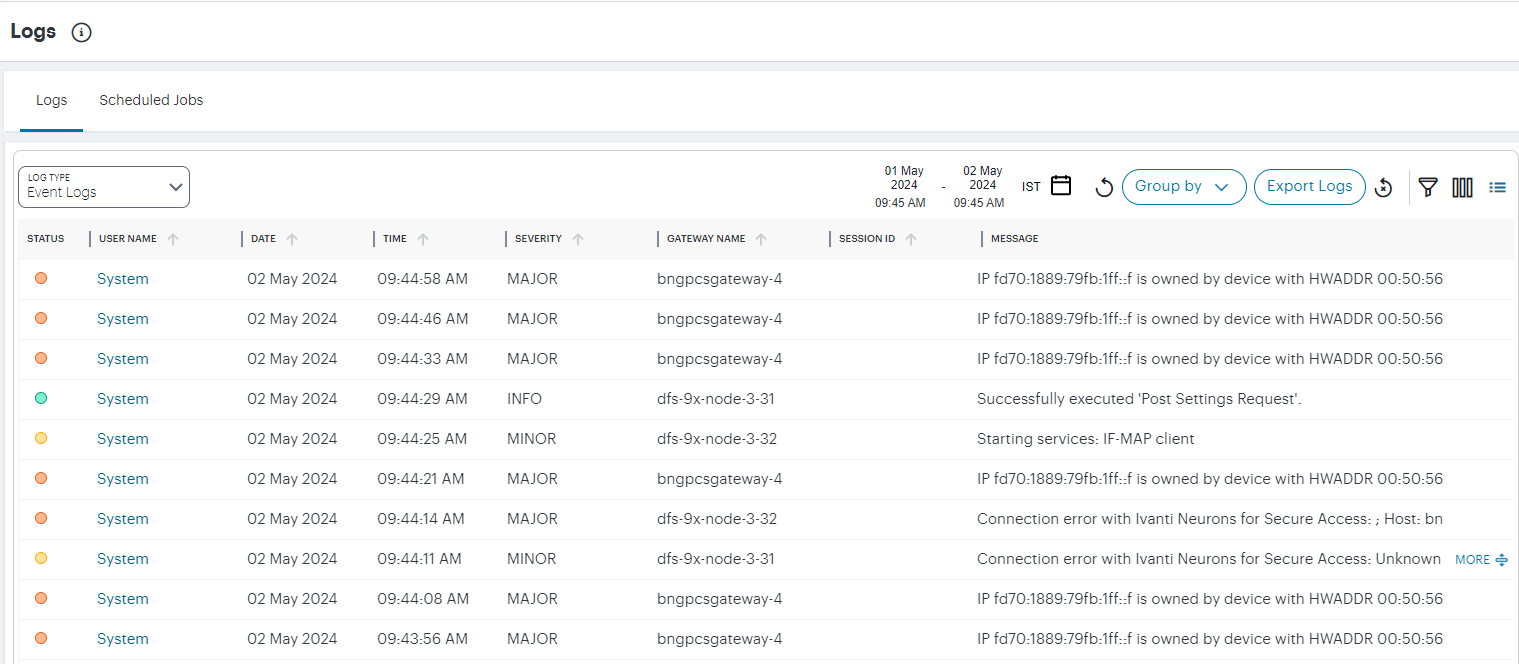The height and width of the screenshot is (664, 1519).
Task: Toggle sorting on the DATE column
Action: point(292,238)
